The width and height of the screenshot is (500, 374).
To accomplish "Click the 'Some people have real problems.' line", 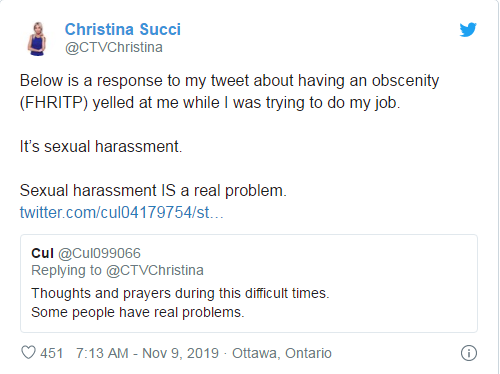I will pyautogui.click(x=138, y=313).
